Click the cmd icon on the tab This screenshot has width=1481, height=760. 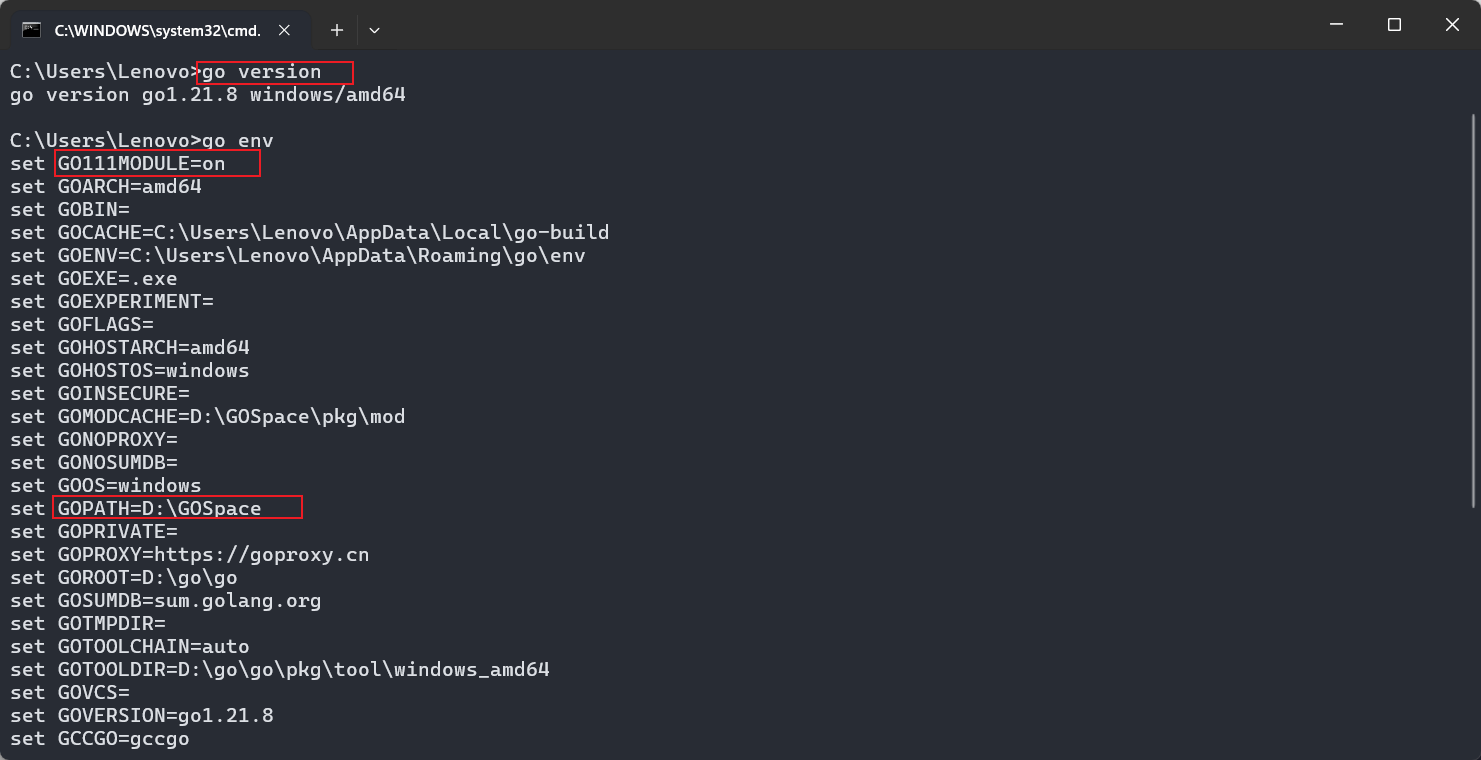click(32, 30)
